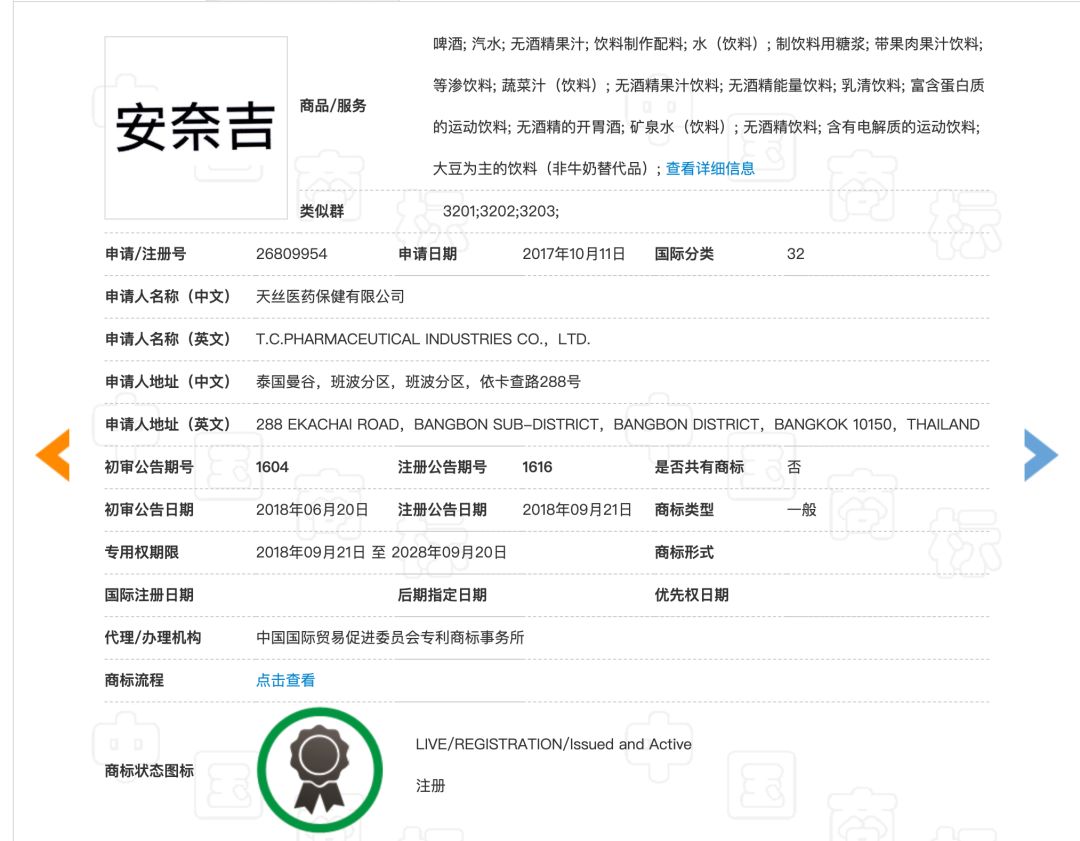Click the 商品/服务 label

(333, 105)
